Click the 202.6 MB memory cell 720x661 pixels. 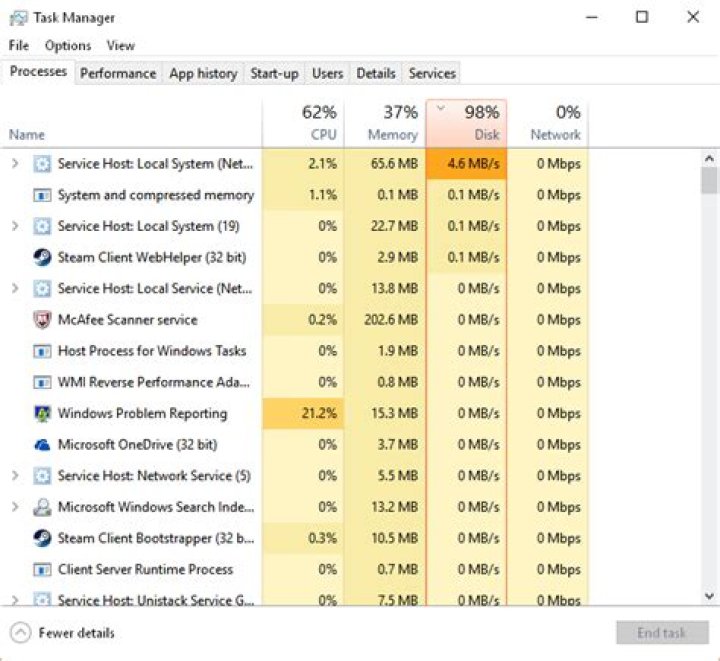(x=385, y=320)
